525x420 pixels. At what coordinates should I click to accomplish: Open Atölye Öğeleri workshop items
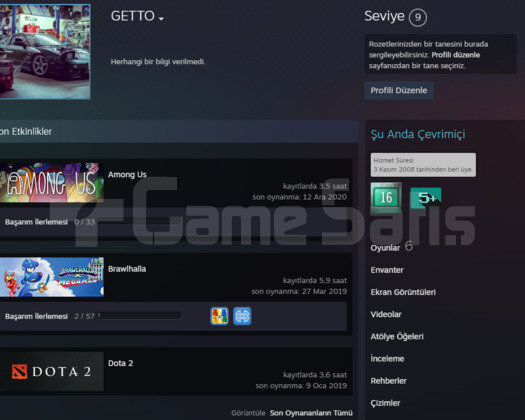397,337
